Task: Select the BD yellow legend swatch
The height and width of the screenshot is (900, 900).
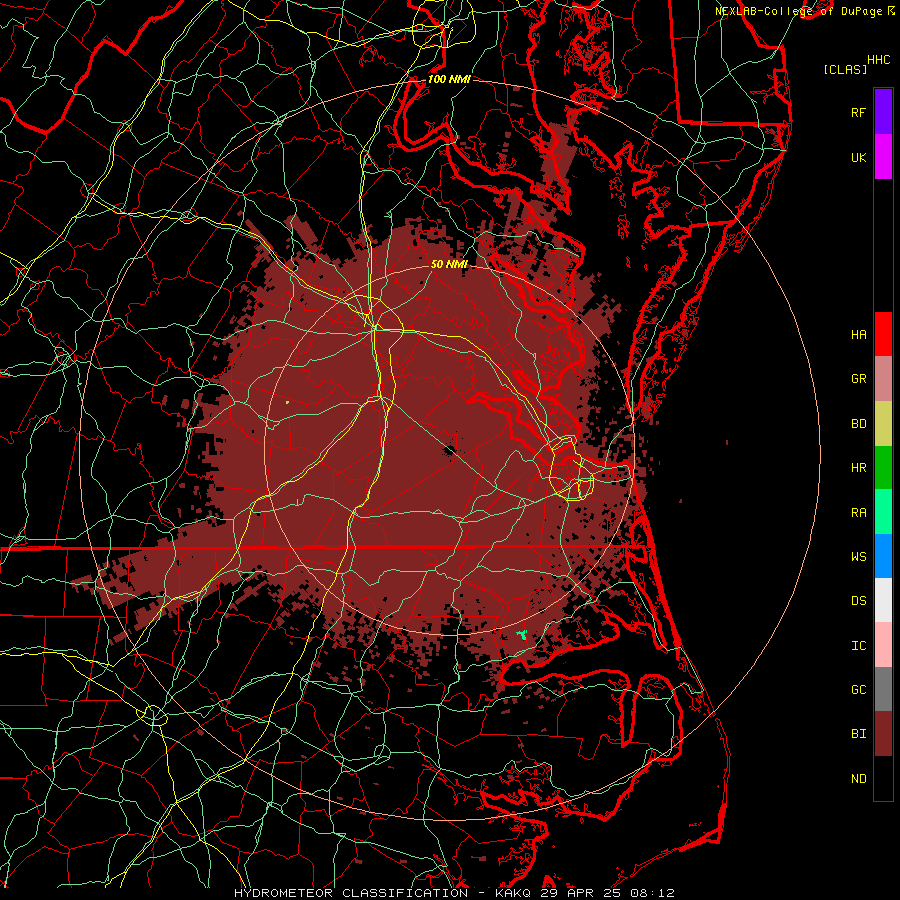Action: click(883, 423)
